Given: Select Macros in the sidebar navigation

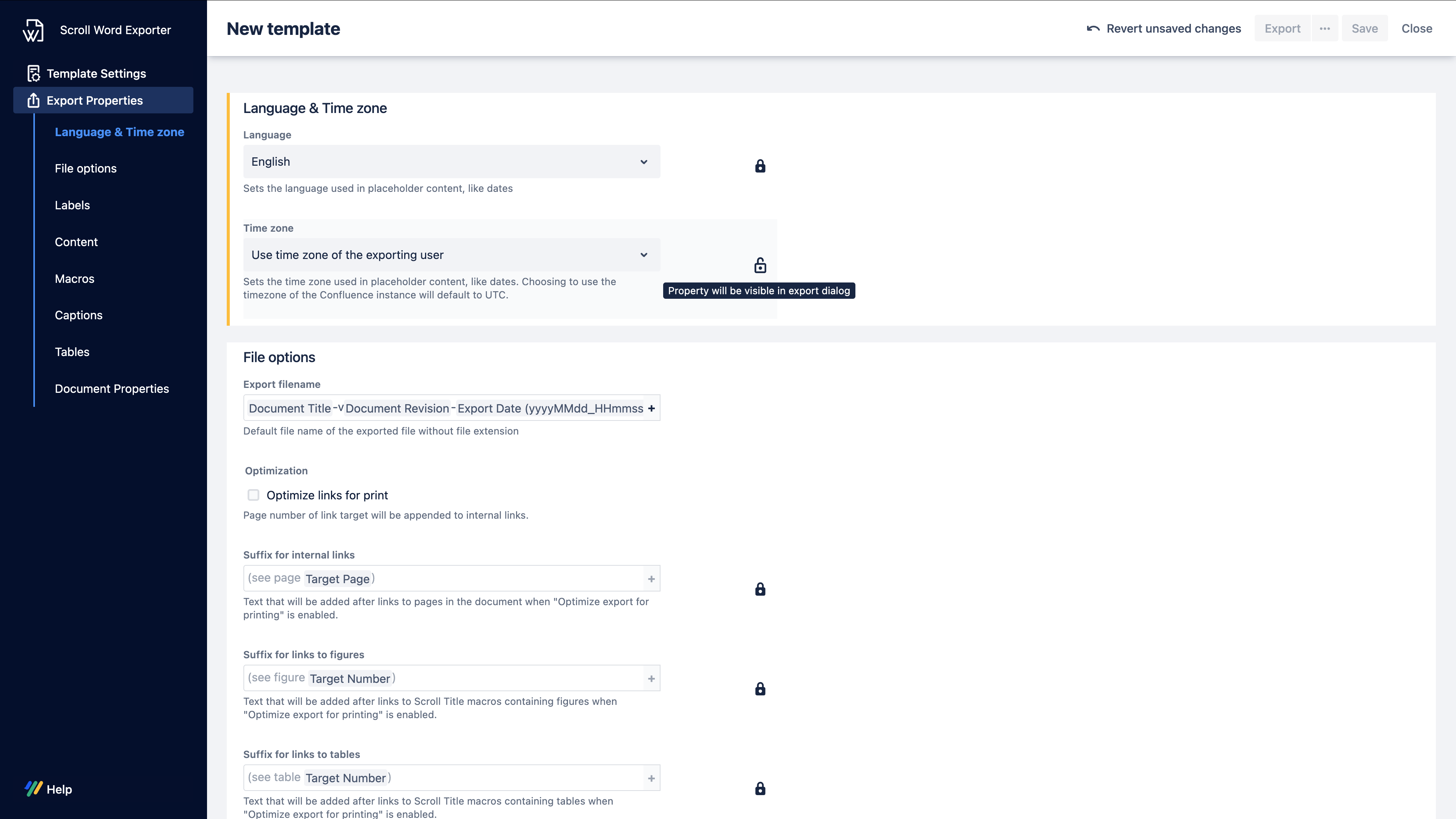Looking at the screenshot, I should click(x=74, y=279).
